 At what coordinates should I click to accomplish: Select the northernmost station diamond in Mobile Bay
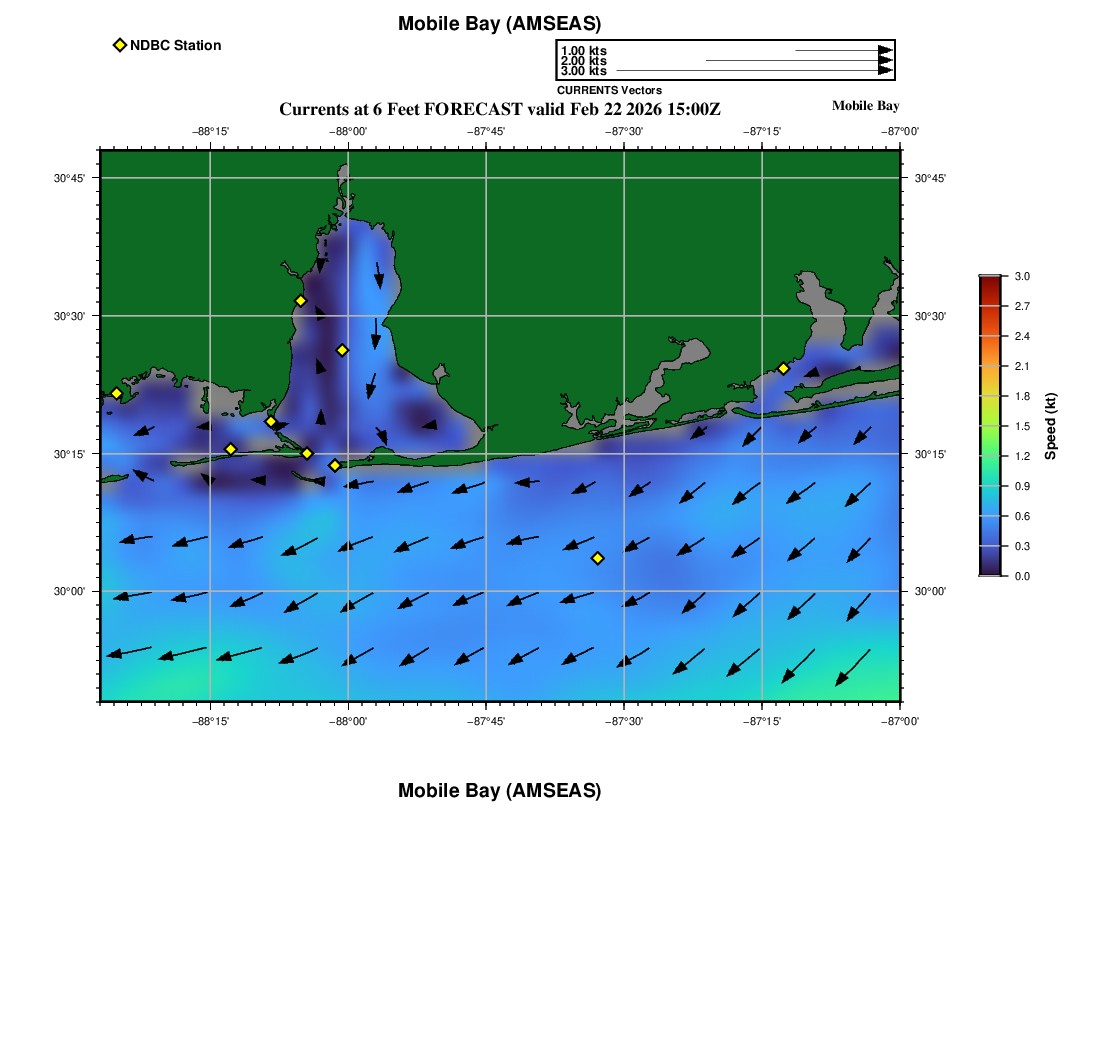click(x=300, y=301)
